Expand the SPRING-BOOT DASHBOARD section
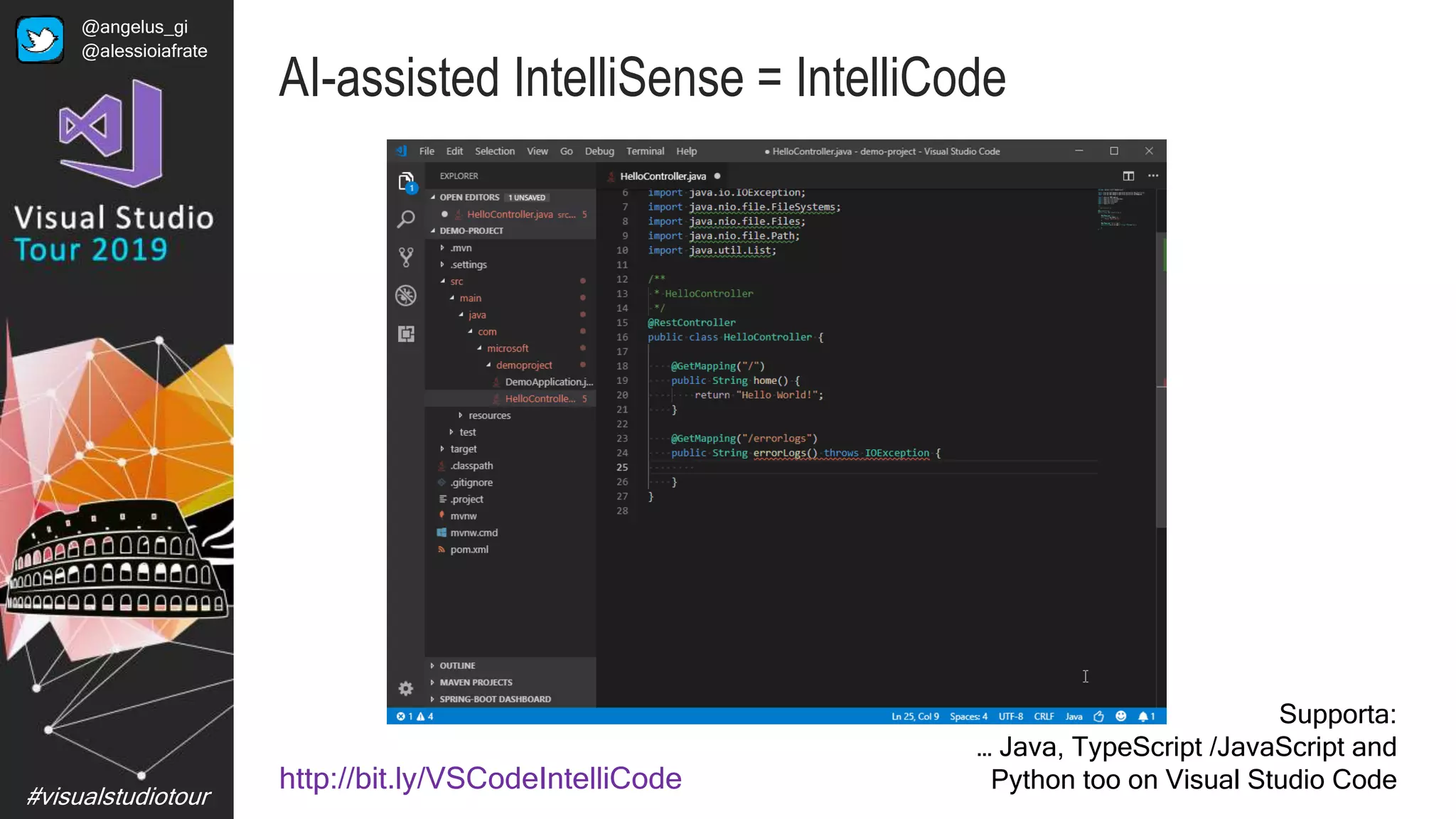The height and width of the screenshot is (819, 1456). [x=510, y=699]
